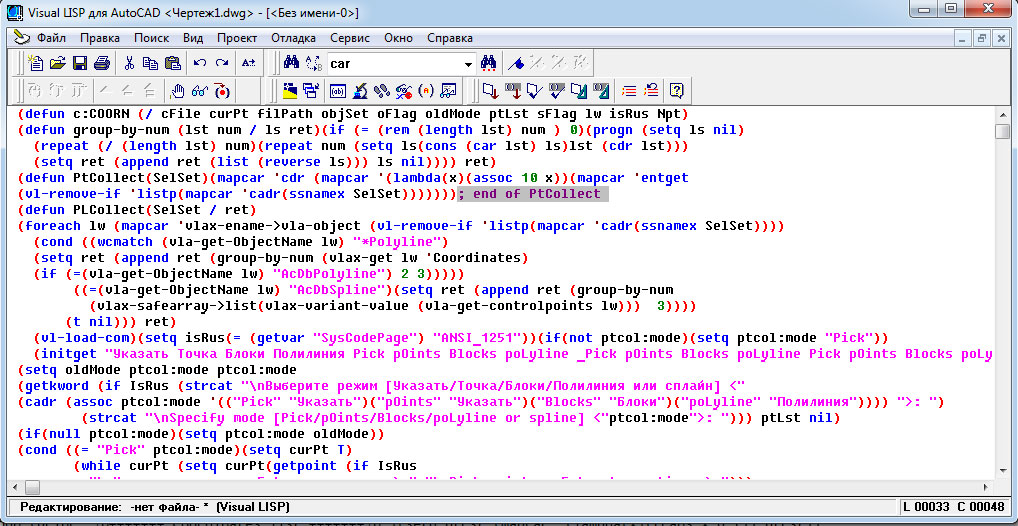Click the horizontal scrollbar left arrow
Screen dimensions: 1018x526
[15, 487]
